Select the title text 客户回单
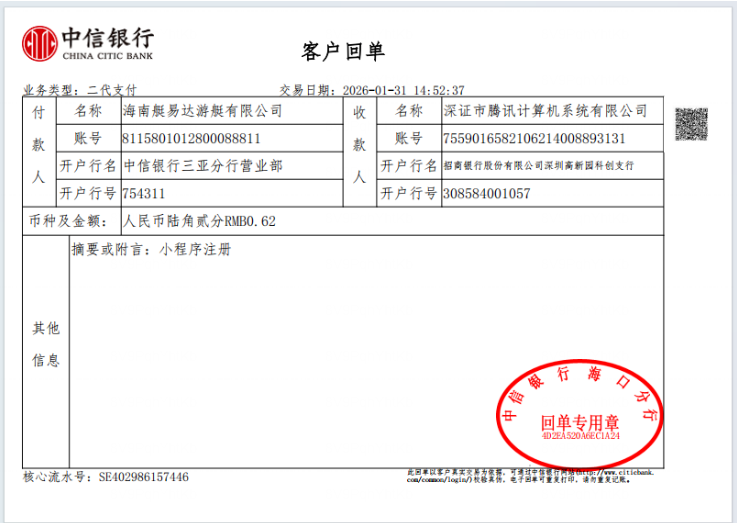Screen dimensions: 737x523 click(343, 51)
